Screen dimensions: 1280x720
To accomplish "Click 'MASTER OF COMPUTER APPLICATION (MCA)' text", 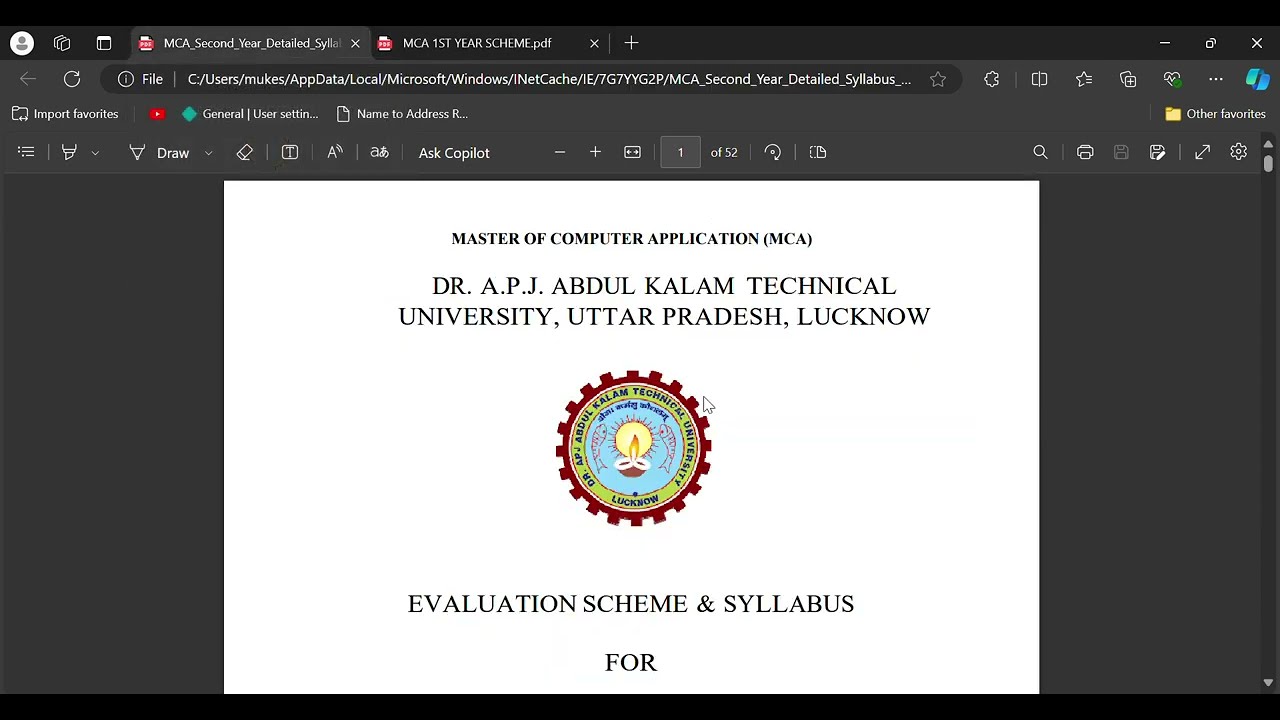I will pos(632,239).
